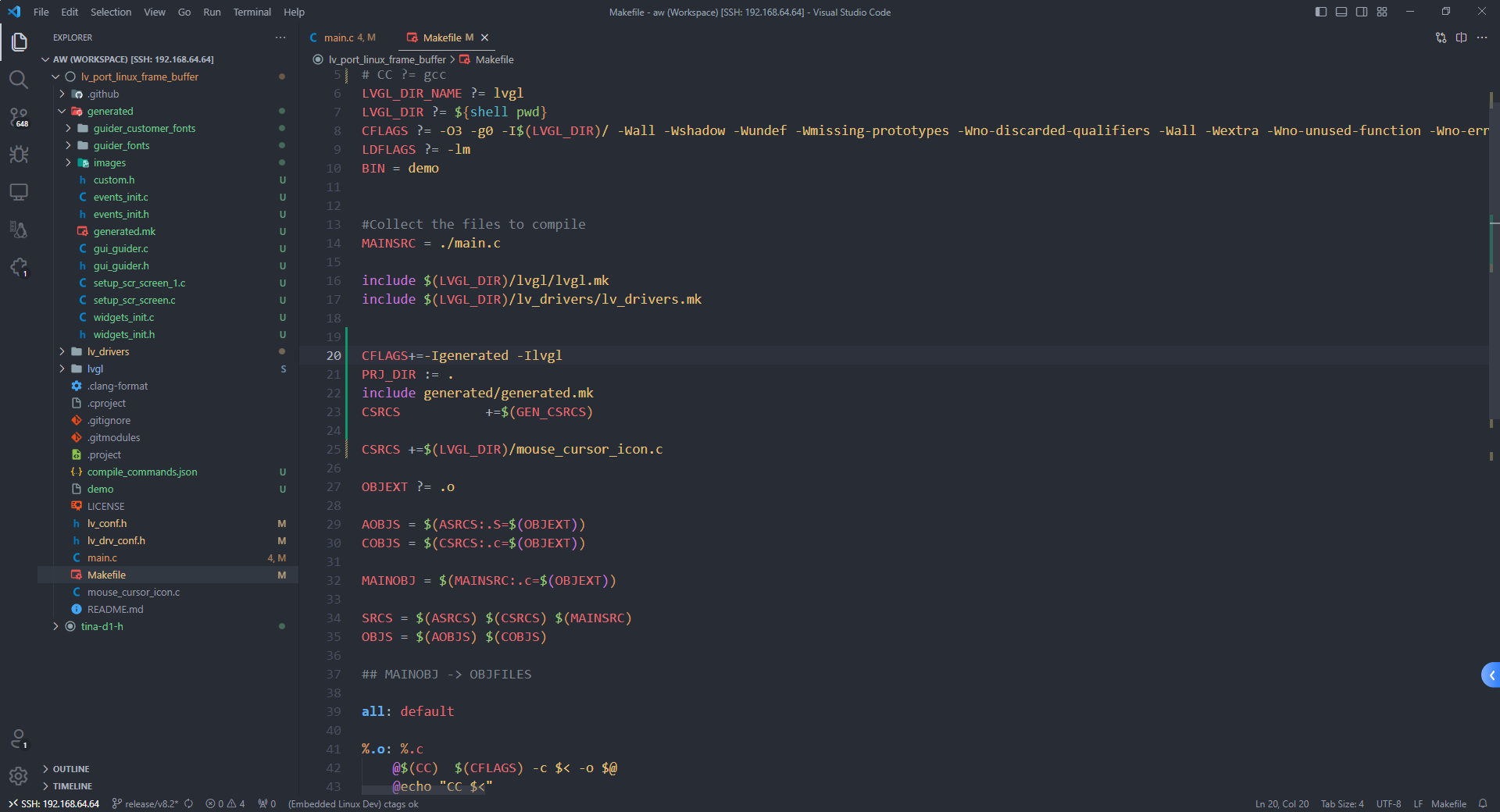Screen dimensions: 1500x812
Task: Open editor More Actions ellipsis
Action: pos(1482,37)
